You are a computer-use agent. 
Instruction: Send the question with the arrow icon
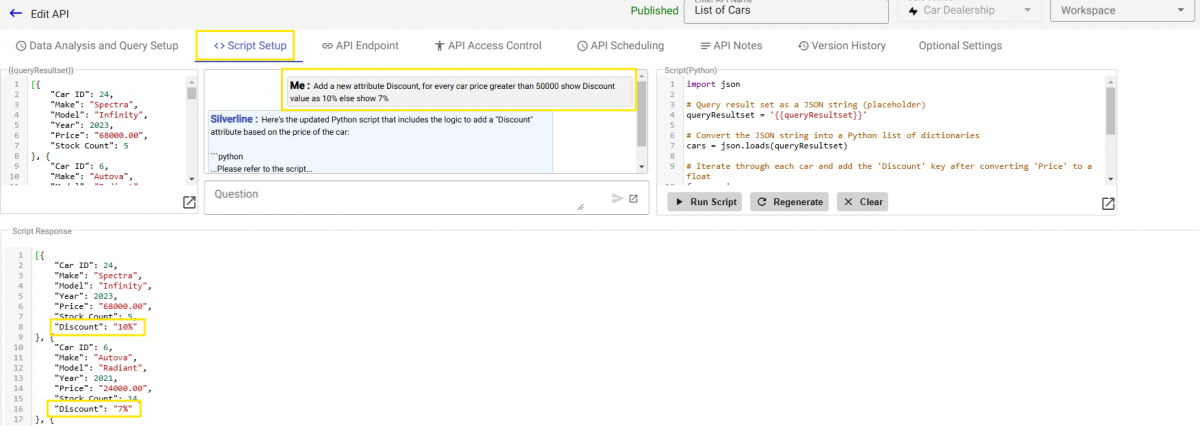617,198
